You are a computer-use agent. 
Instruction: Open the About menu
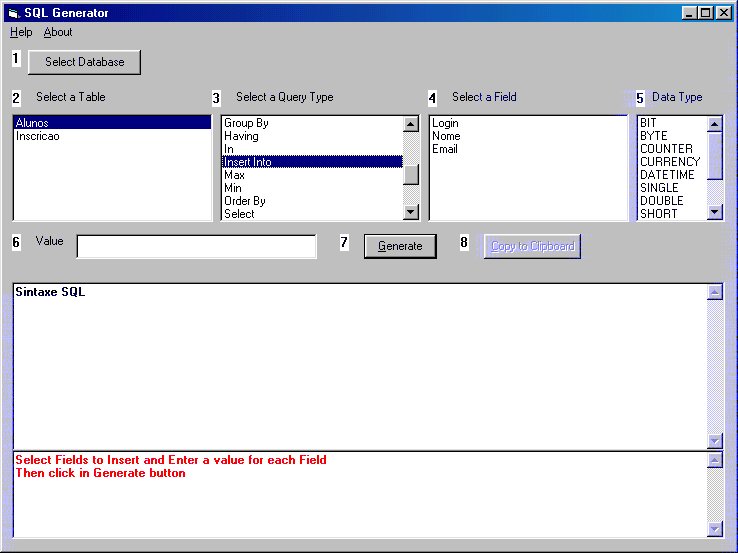click(58, 32)
